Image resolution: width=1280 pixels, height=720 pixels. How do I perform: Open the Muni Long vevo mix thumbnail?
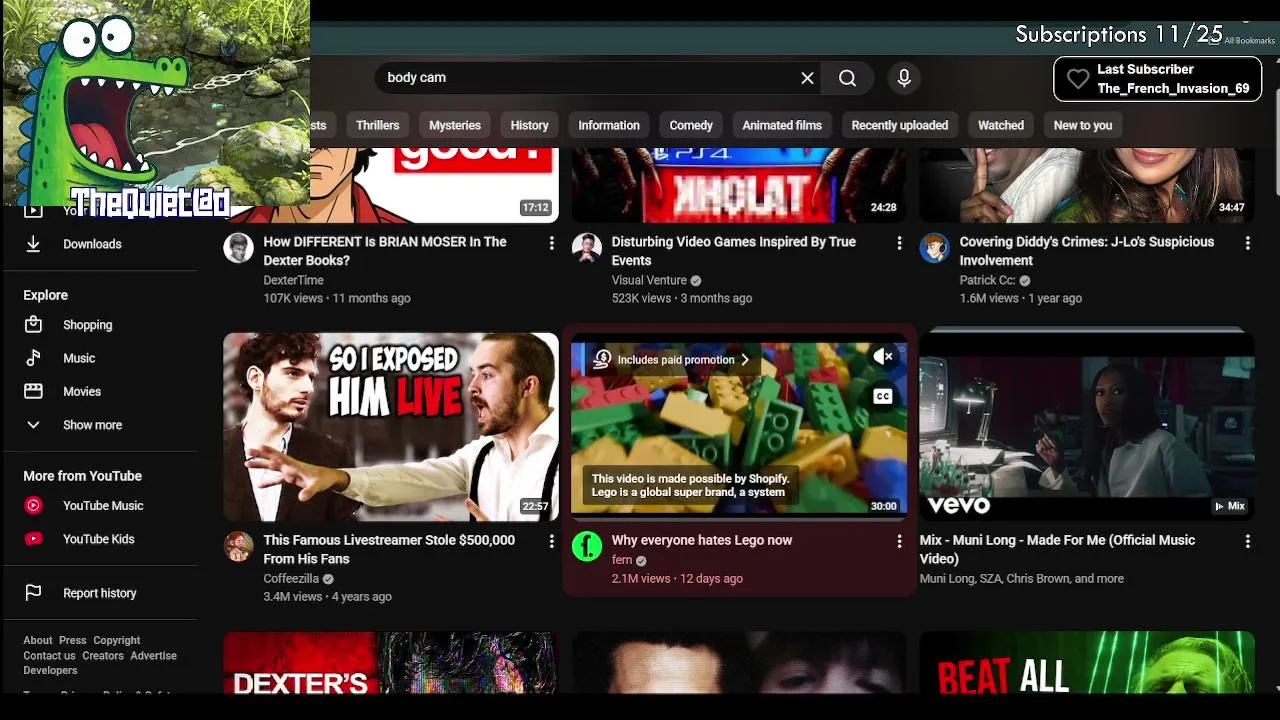coord(1087,427)
